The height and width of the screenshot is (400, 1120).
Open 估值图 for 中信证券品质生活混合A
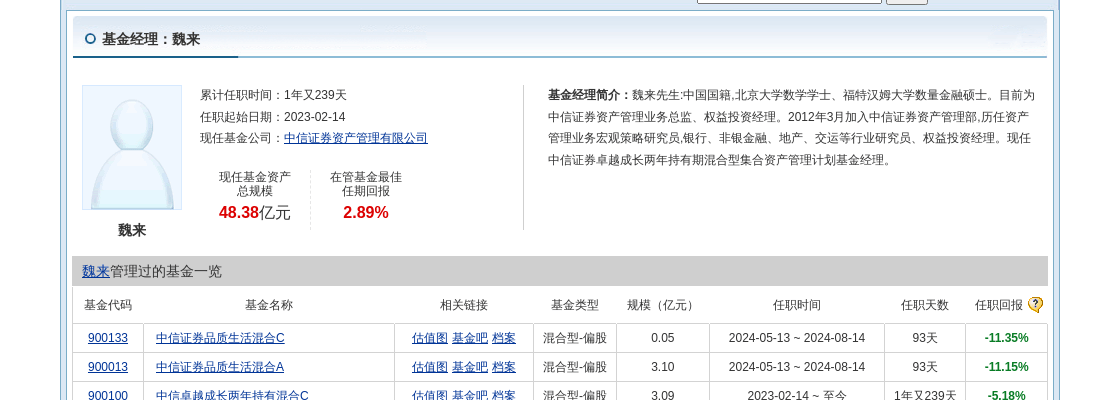(x=430, y=367)
